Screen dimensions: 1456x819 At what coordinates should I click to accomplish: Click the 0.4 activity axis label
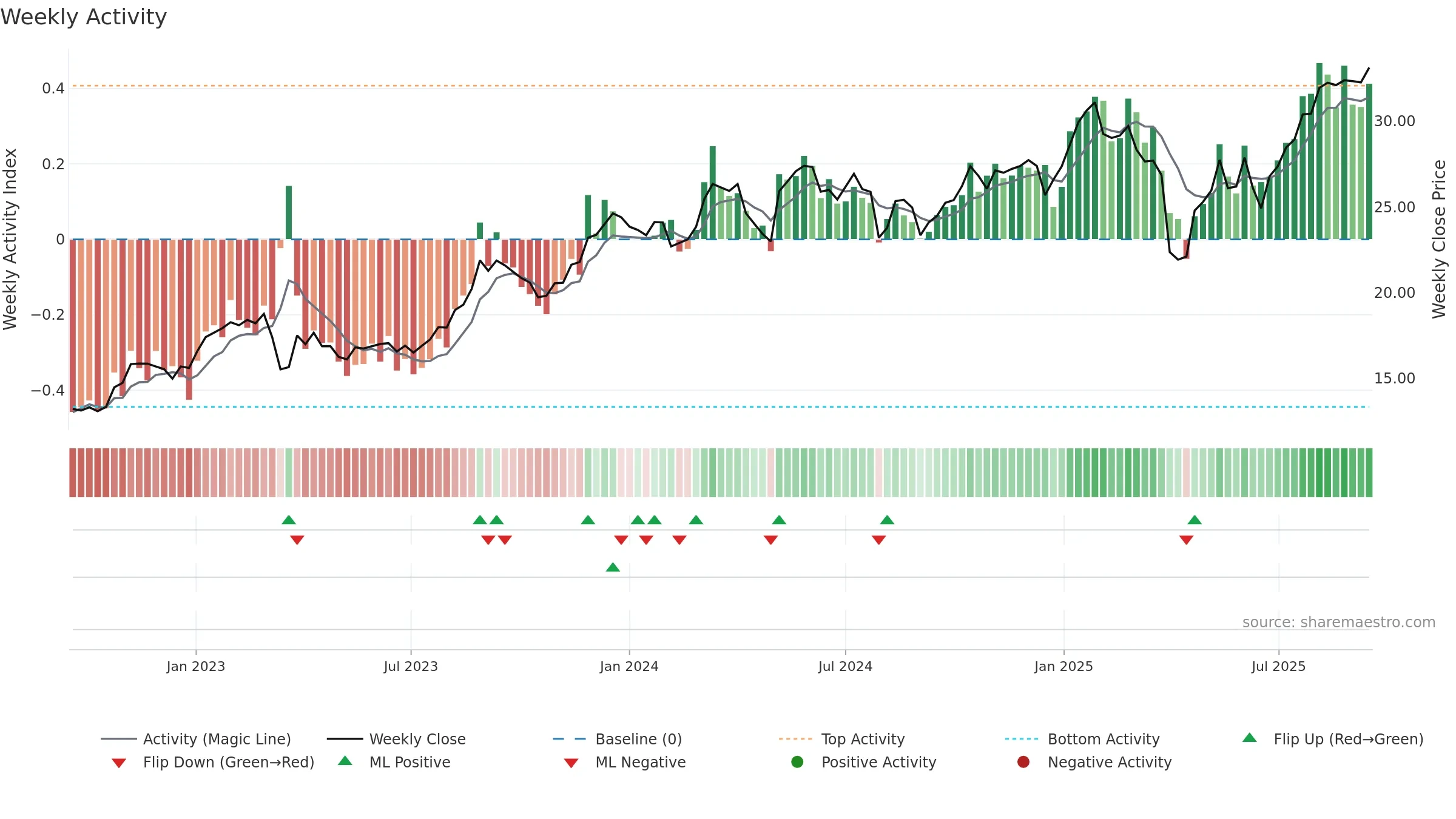coord(53,89)
